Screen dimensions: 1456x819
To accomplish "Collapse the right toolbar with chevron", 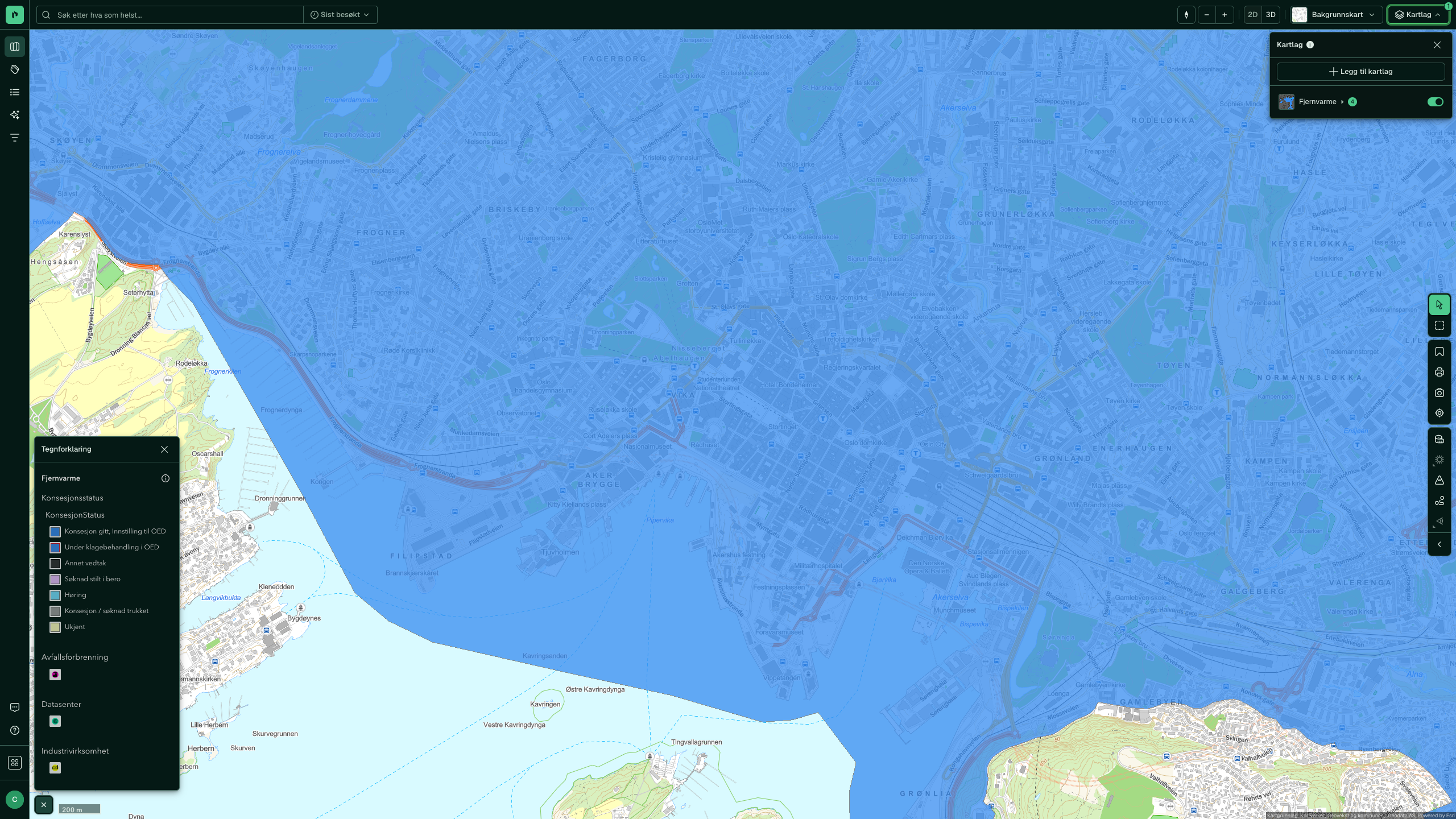I will coord(1440,545).
